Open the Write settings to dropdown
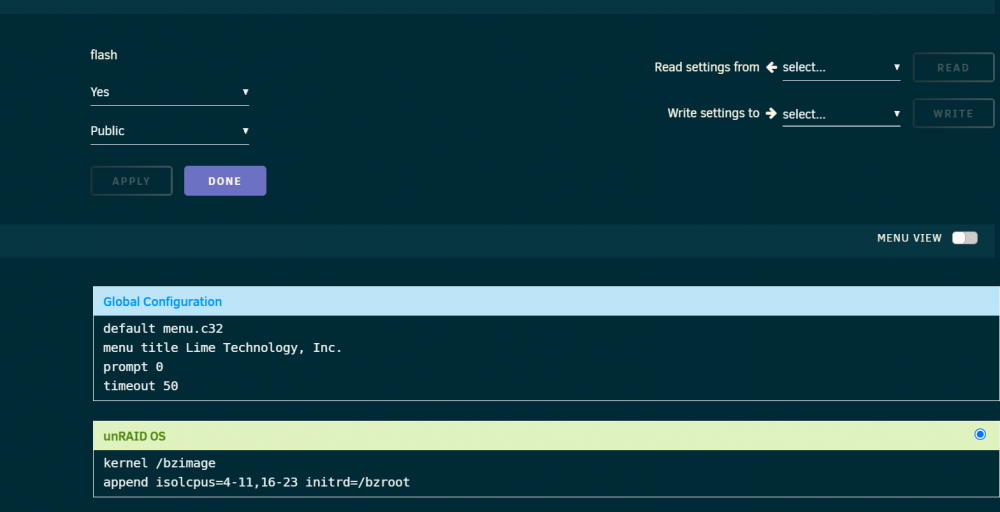The width and height of the screenshot is (1000, 512). coord(841,114)
